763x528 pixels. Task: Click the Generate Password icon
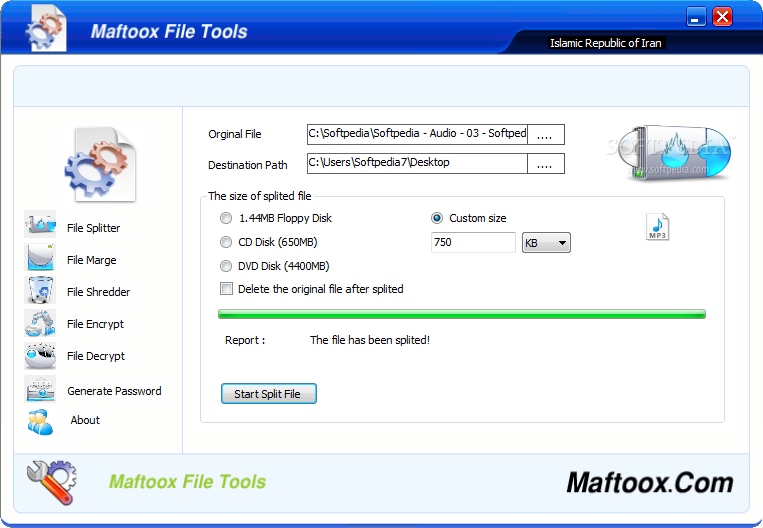tap(40, 389)
